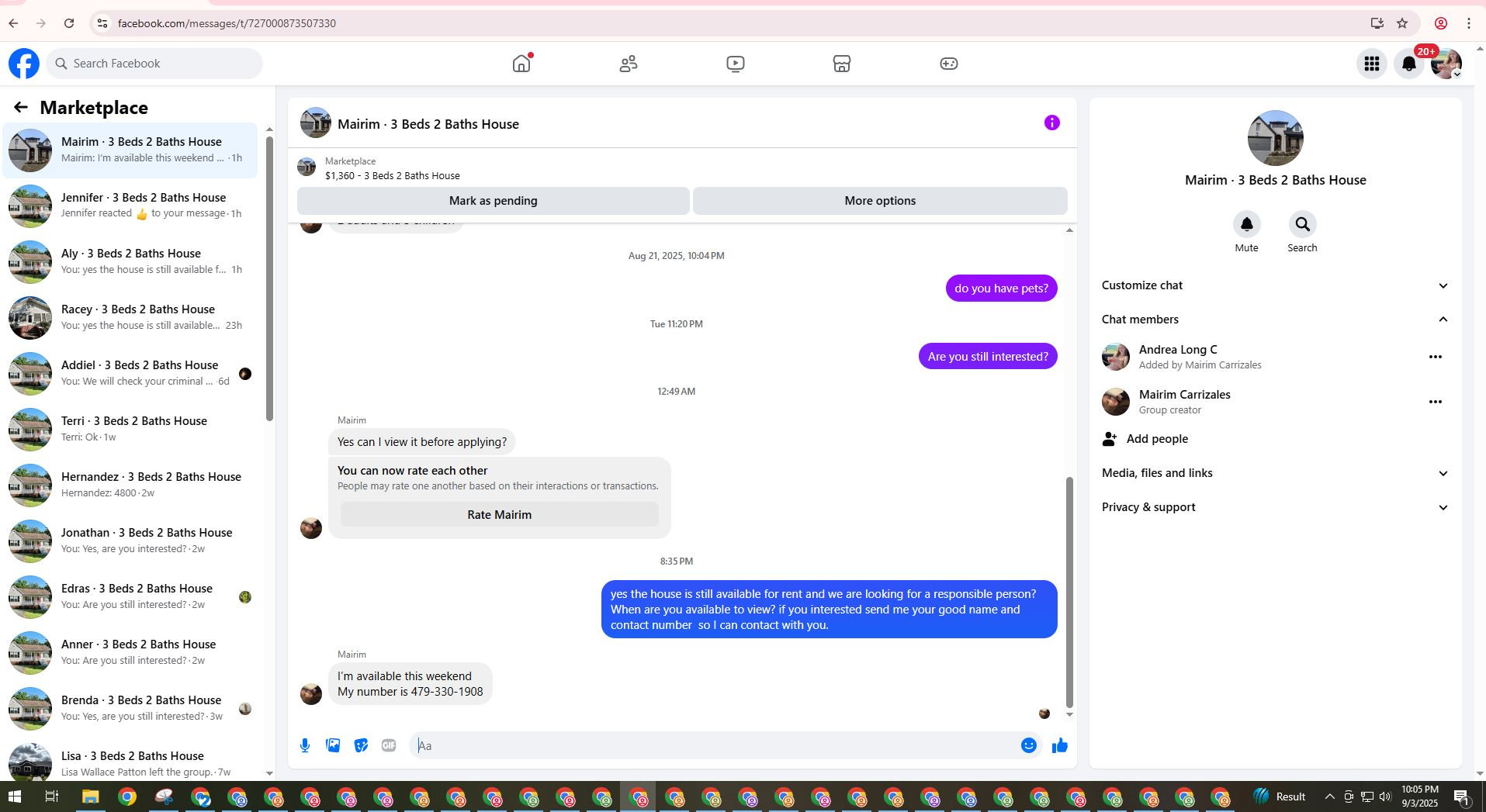The image size is (1486, 812).
Task: Open Jennifer's 3 Beds 2 Baths conversation
Action: coord(130,206)
